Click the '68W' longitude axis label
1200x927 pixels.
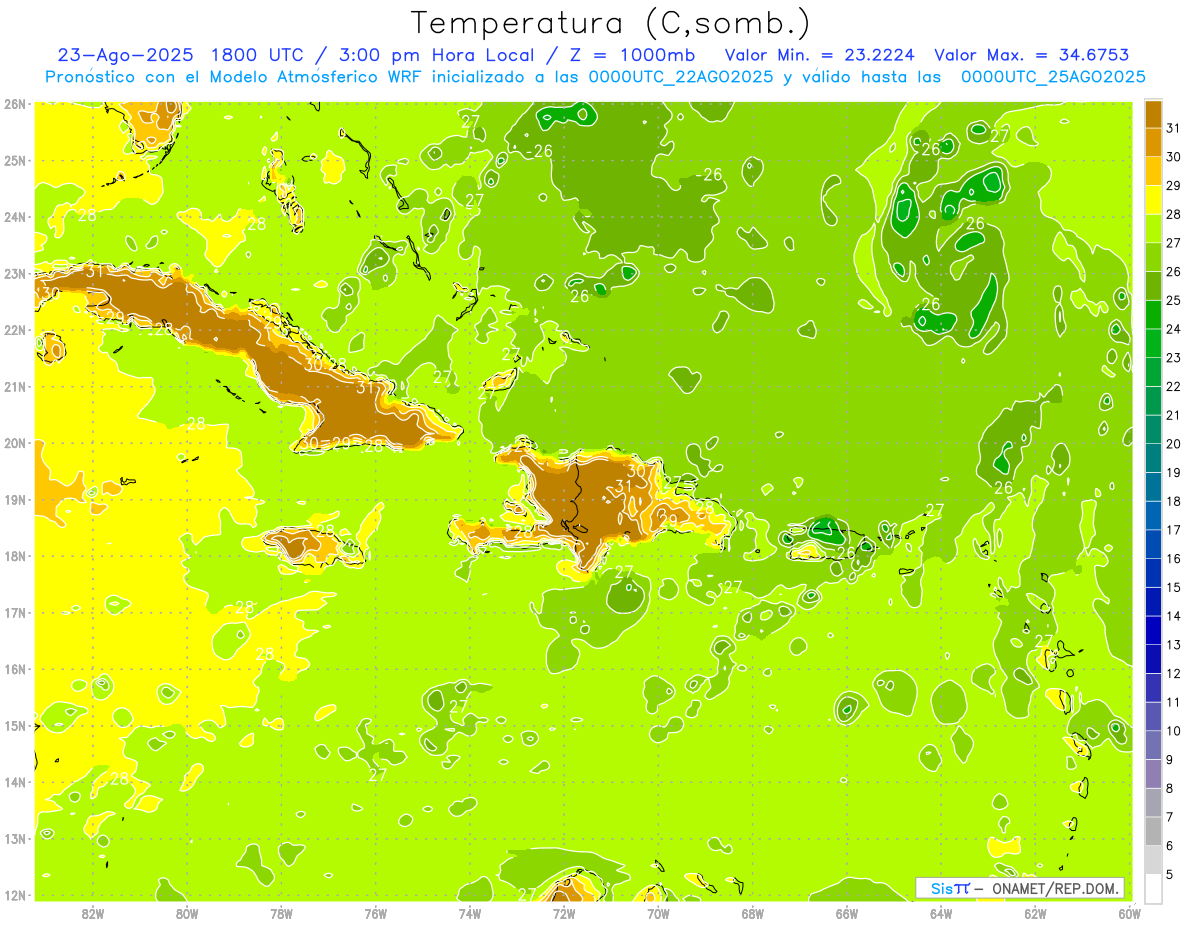pos(752,913)
